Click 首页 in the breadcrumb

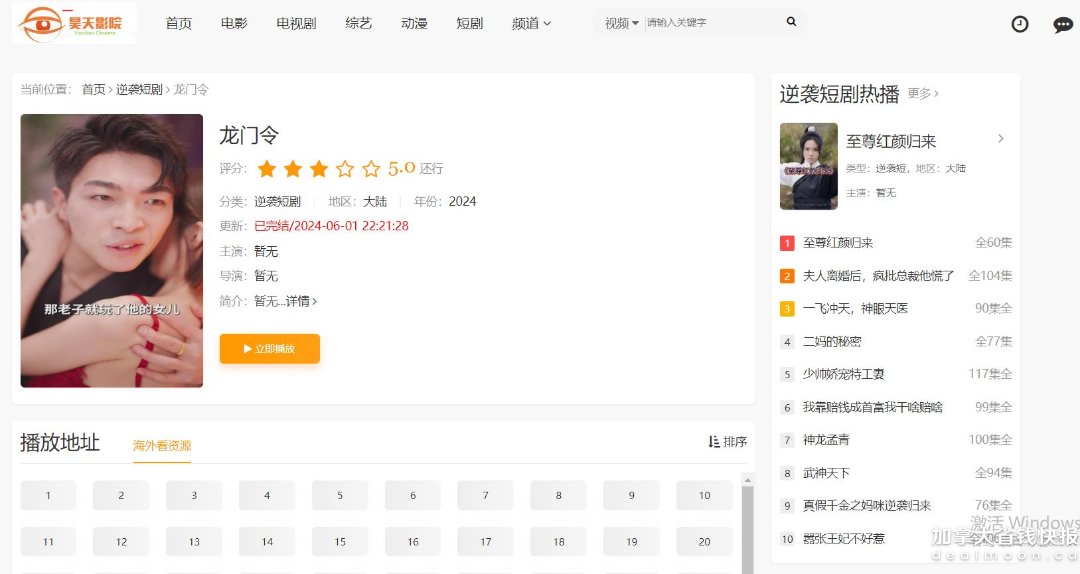coord(94,90)
